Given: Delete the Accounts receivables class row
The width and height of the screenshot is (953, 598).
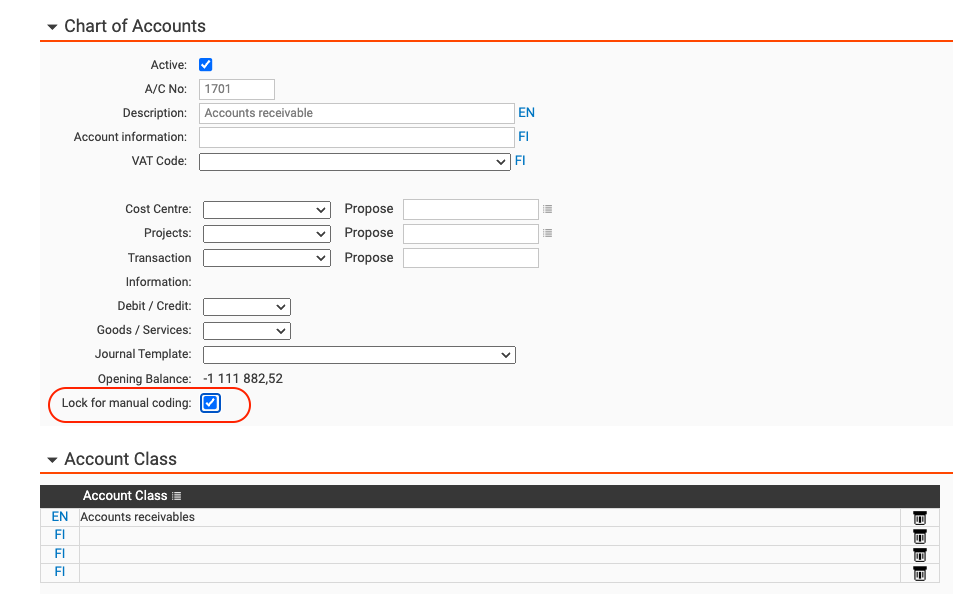Looking at the screenshot, I should tap(919, 518).
